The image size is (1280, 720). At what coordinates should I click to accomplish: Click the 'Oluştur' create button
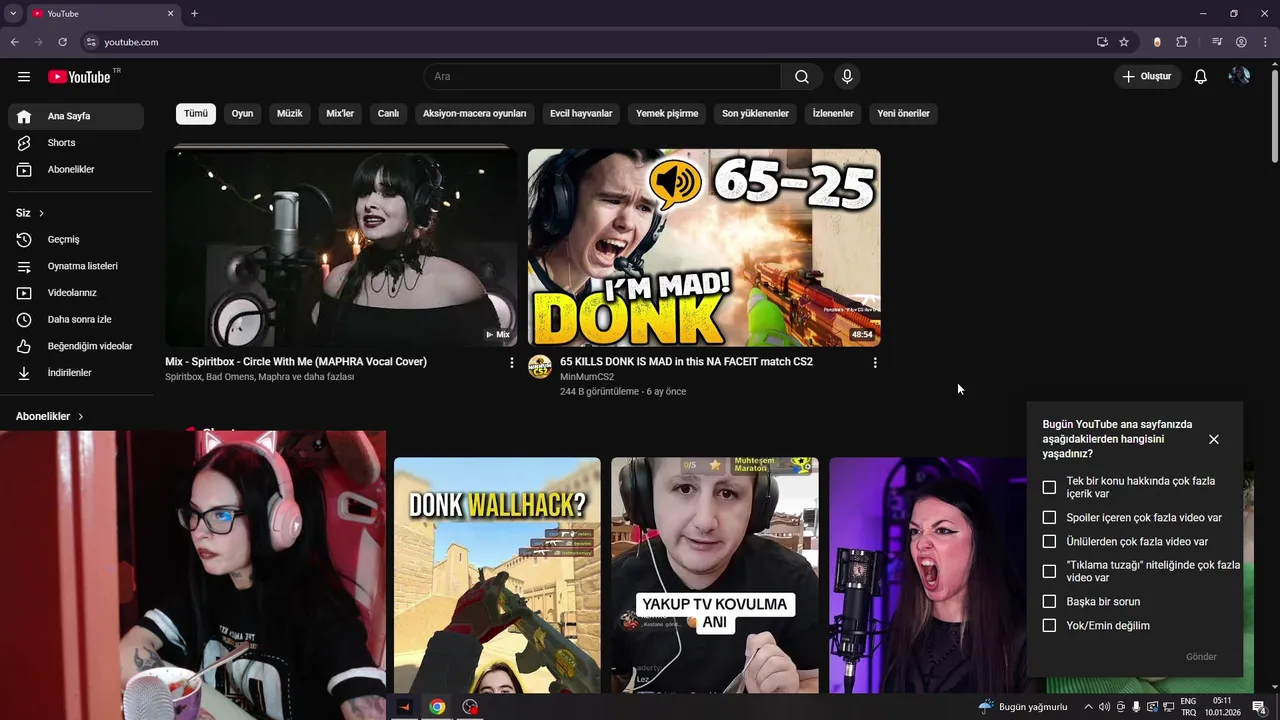(x=1147, y=77)
